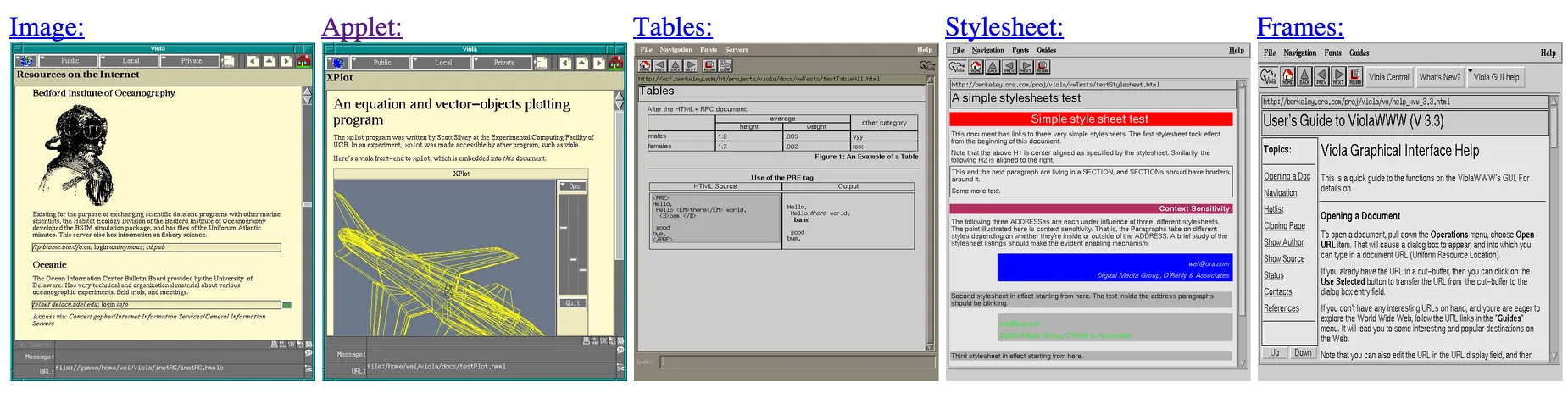Click the up arrow icon in Applet window
The width and height of the screenshot is (1568, 393).
[582, 62]
